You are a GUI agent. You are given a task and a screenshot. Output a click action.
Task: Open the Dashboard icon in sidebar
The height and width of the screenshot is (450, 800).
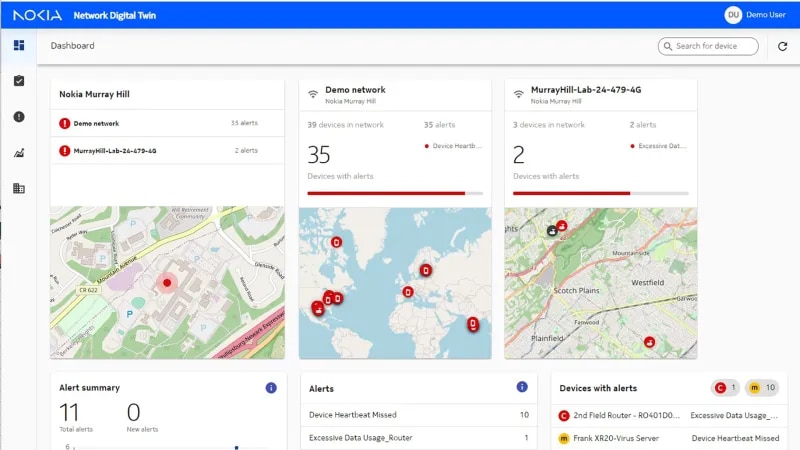pos(19,45)
